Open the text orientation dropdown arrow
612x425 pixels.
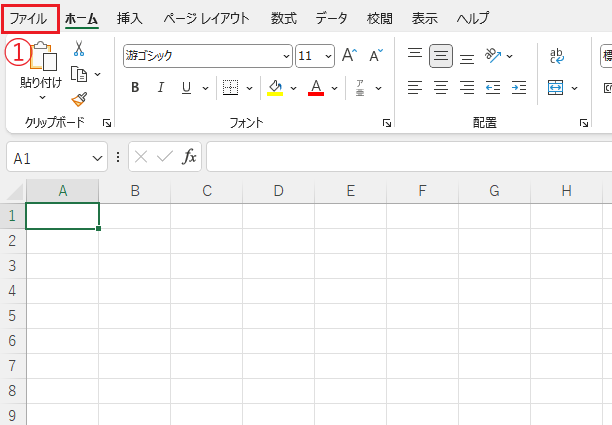[x=509, y=56]
